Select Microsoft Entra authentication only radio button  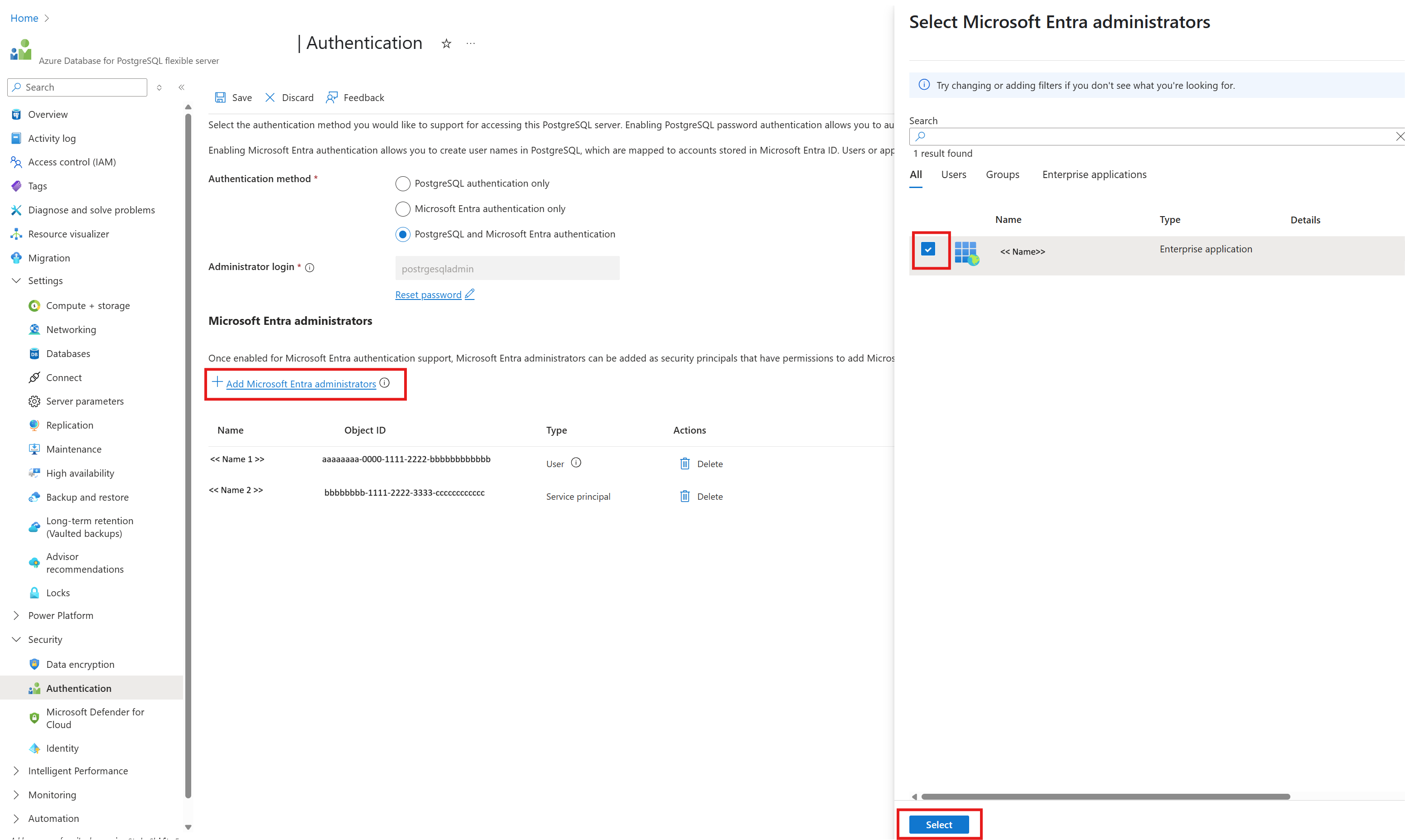pyautogui.click(x=402, y=208)
